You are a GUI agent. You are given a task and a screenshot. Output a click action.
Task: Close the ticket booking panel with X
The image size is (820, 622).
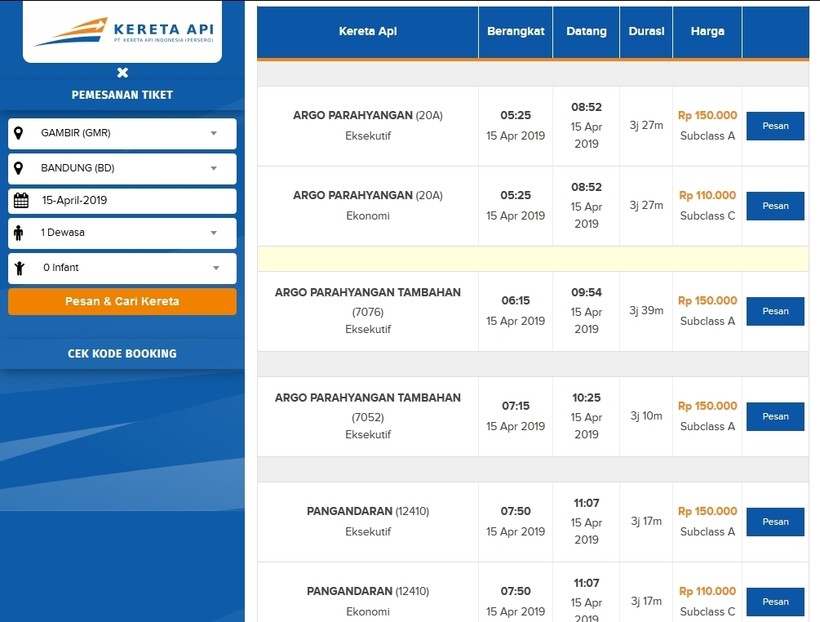click(122, 72)
